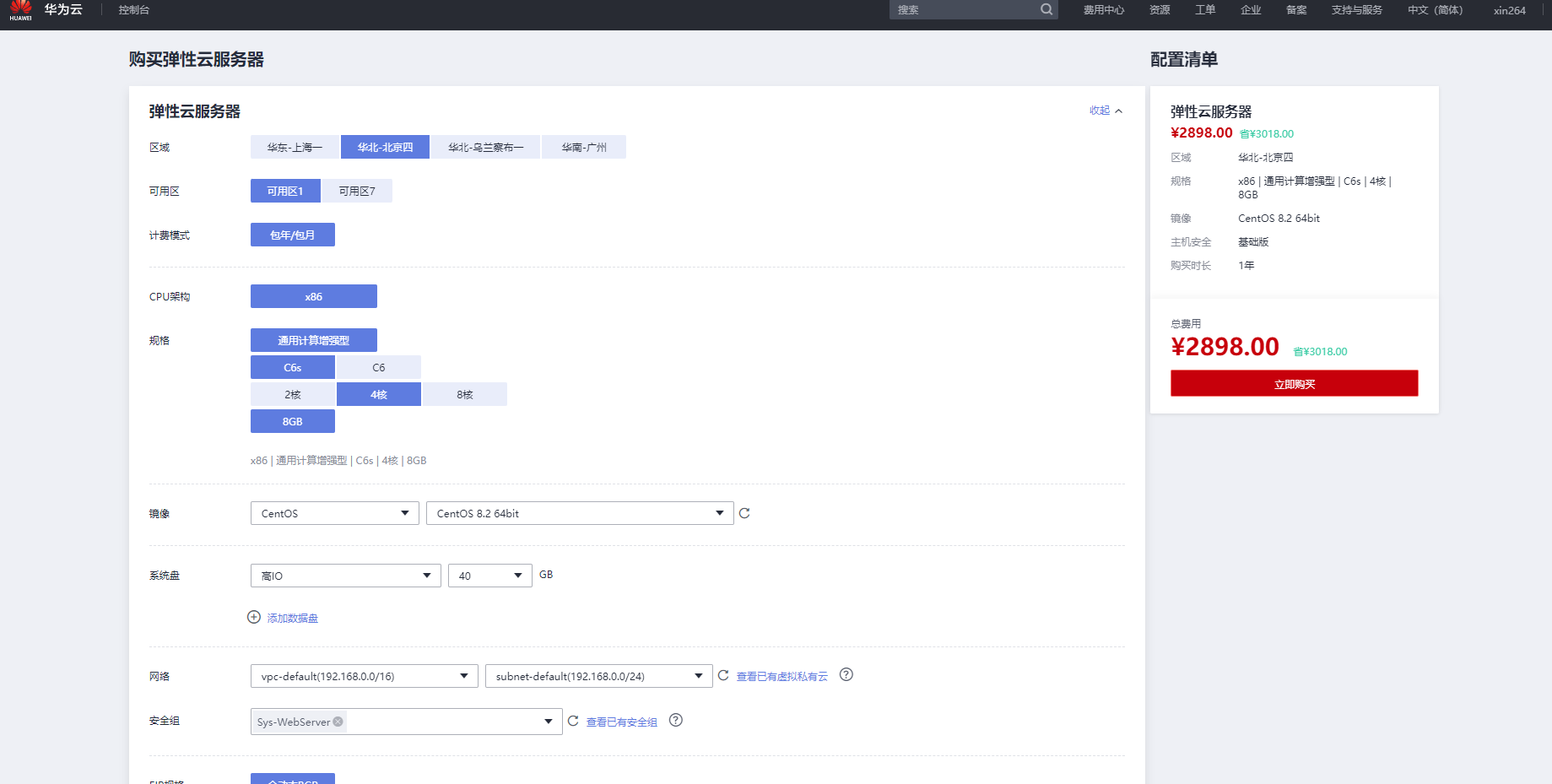Select region 华北-北京四

[385, 147]
